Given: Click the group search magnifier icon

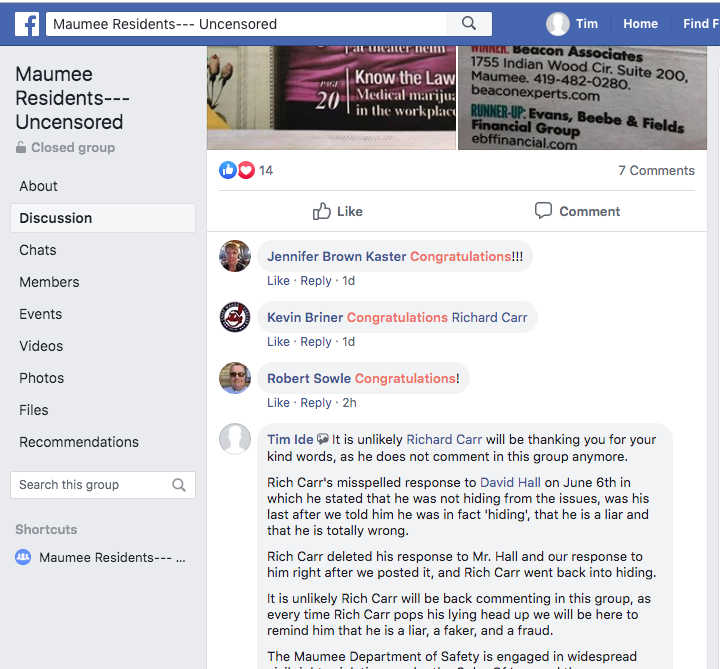Looking at the screenshot, I should 179,485.
